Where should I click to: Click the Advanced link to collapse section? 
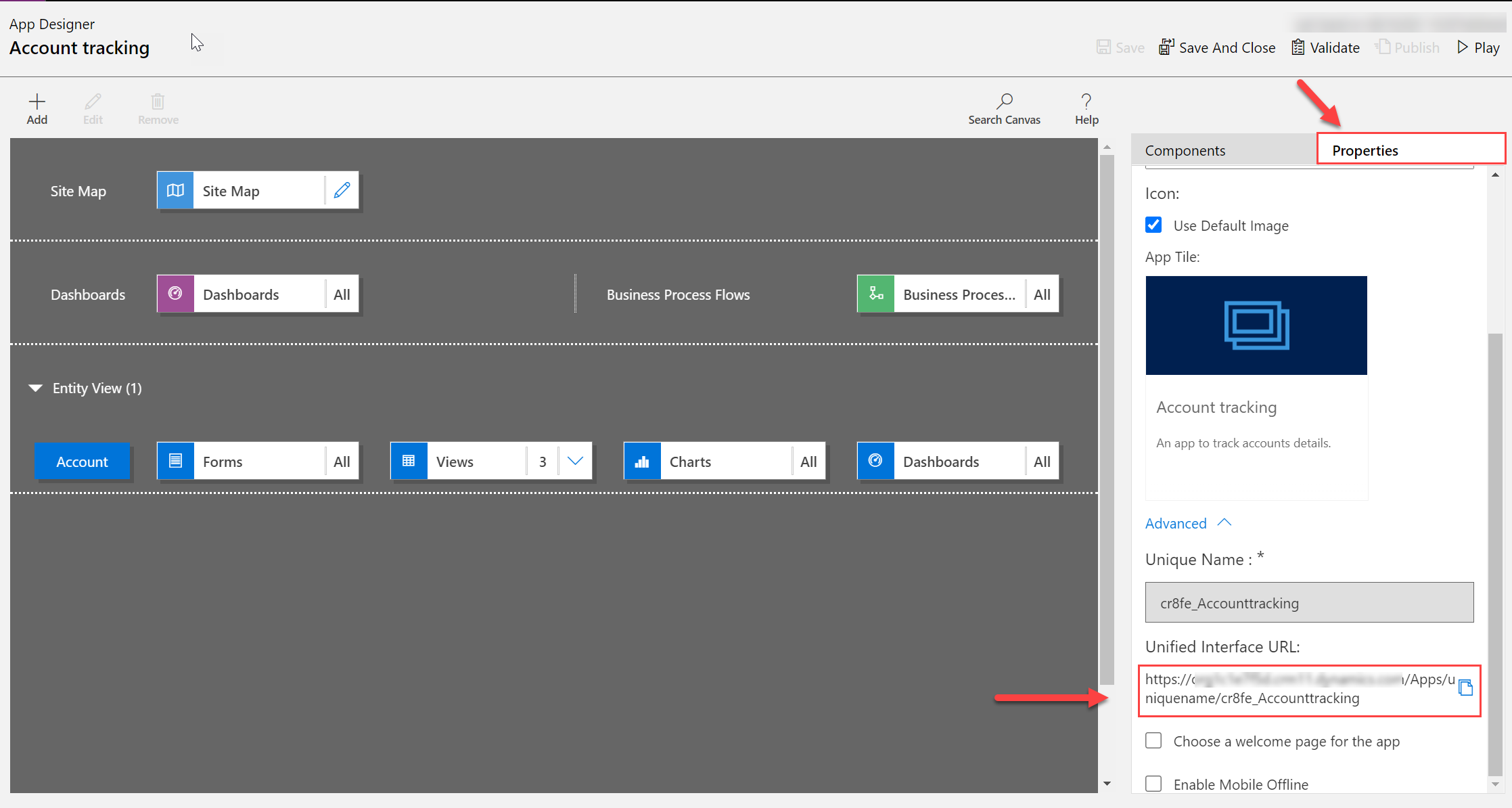[1176, 522]
